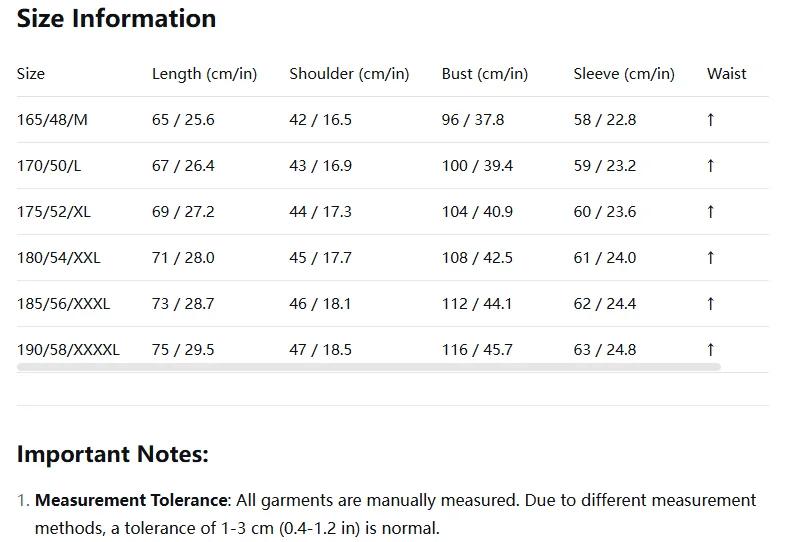The width and height of the screenshot is (803, 542).
Task: Click the Length (cm/in) column header
Action: pos(204,74)
